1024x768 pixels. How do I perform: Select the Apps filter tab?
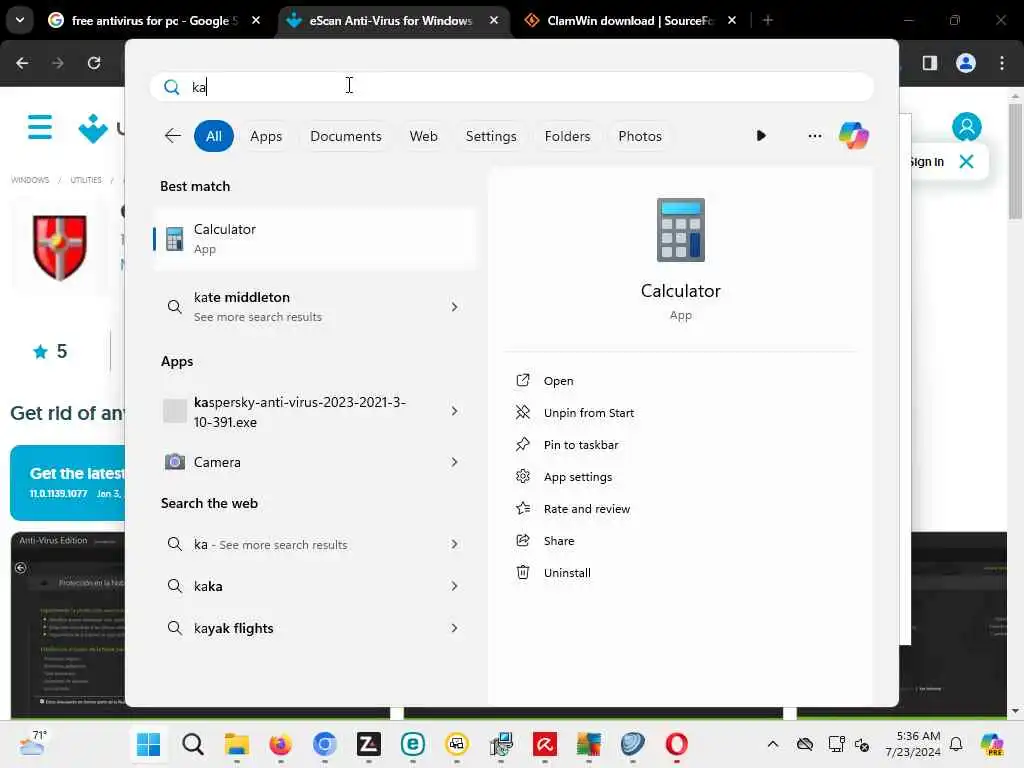pyautogui.click(x=266, y=136)
